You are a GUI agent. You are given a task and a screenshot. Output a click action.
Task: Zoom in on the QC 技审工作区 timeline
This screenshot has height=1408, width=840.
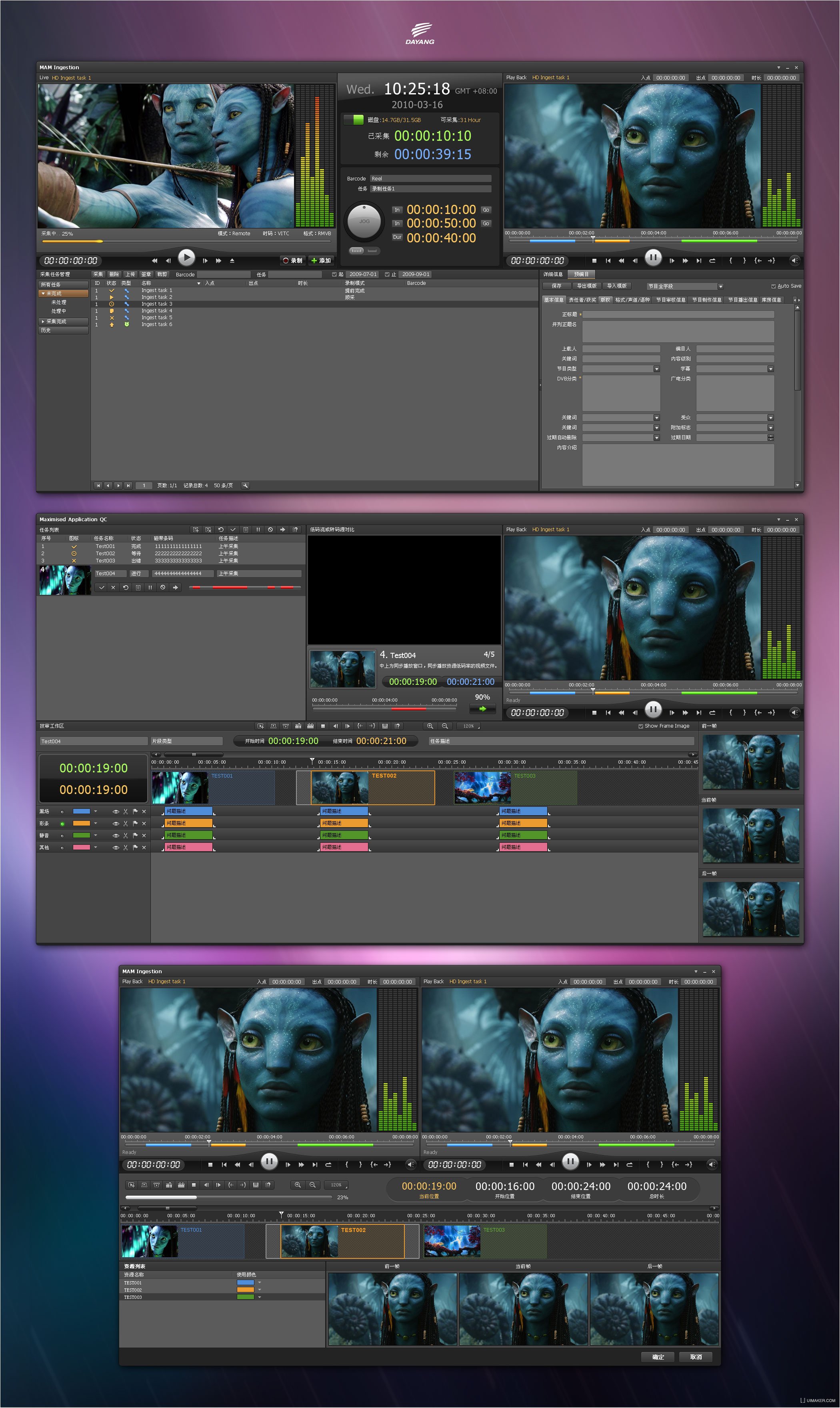430,726
